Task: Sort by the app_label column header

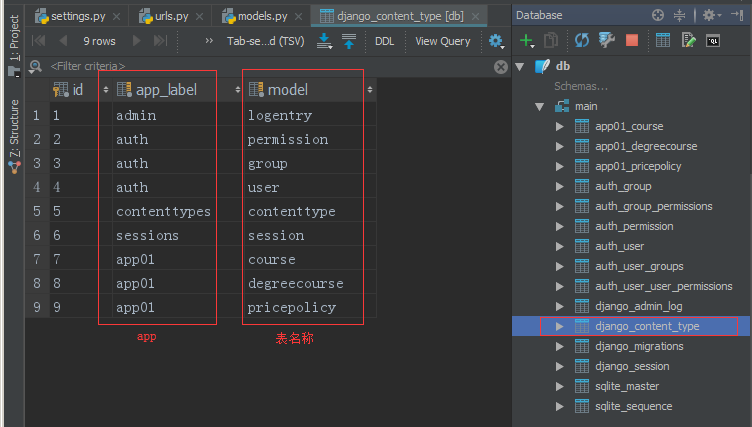Action: coord(177,90)
